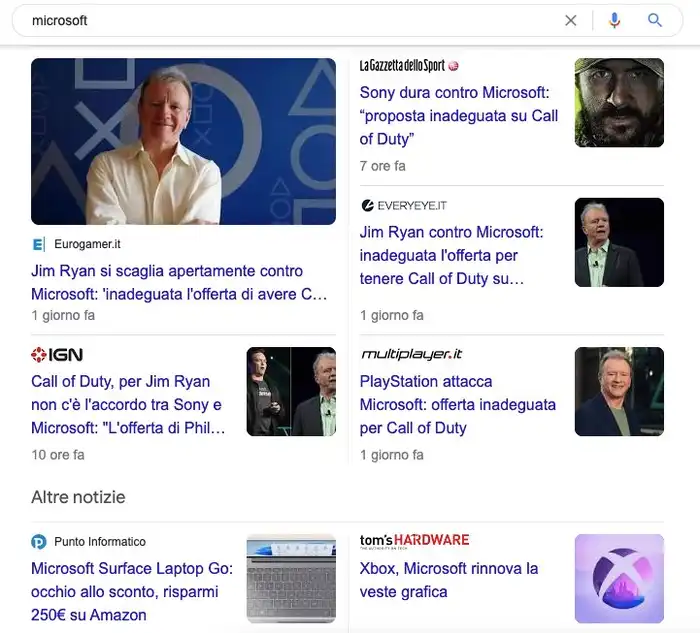This screenshot has width=700, height=633.
Task: Open 'Sony dura contro Microsoft' article
Action: tap(459, 116)
